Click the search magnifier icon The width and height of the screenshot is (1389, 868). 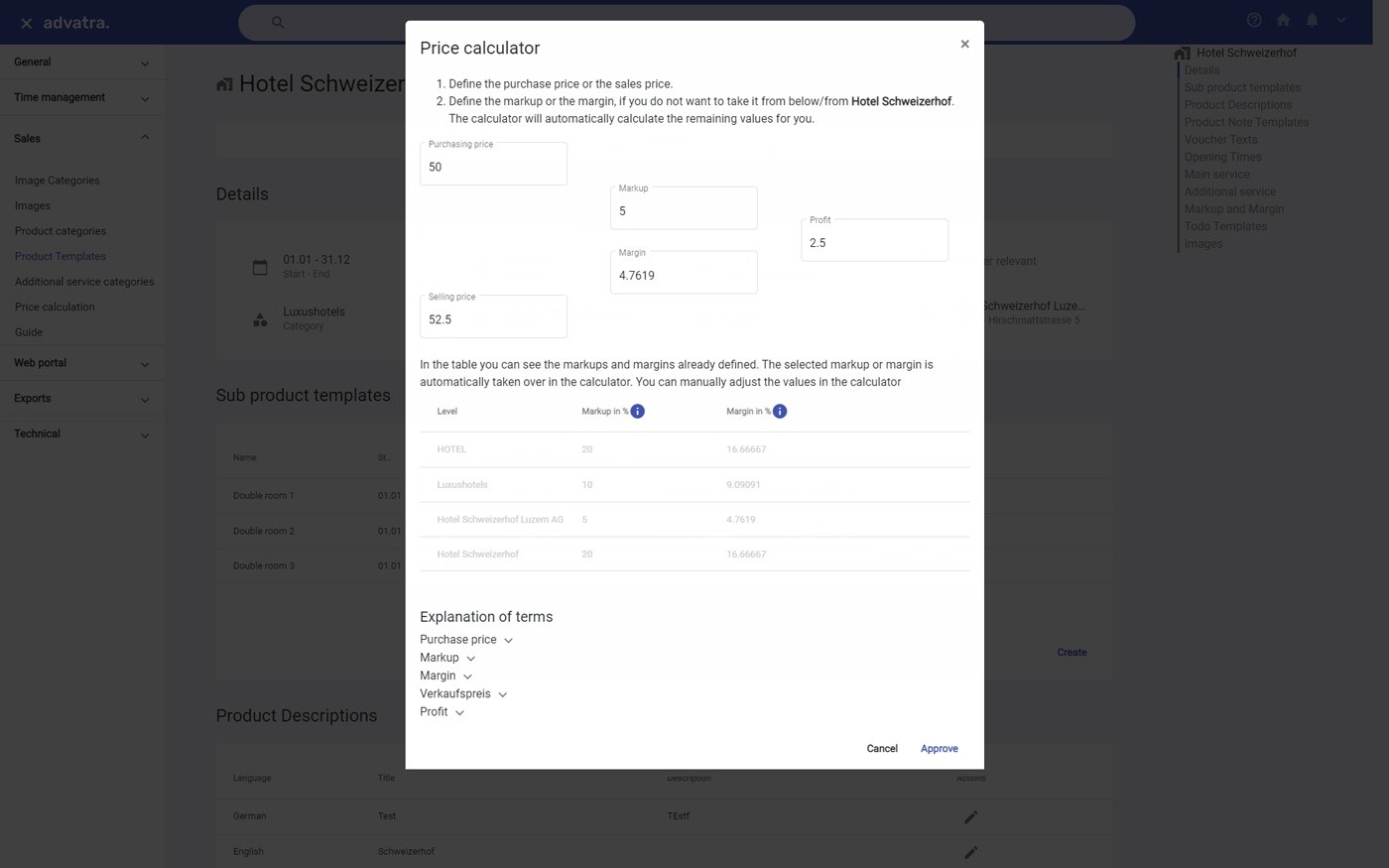pos(278,22)
